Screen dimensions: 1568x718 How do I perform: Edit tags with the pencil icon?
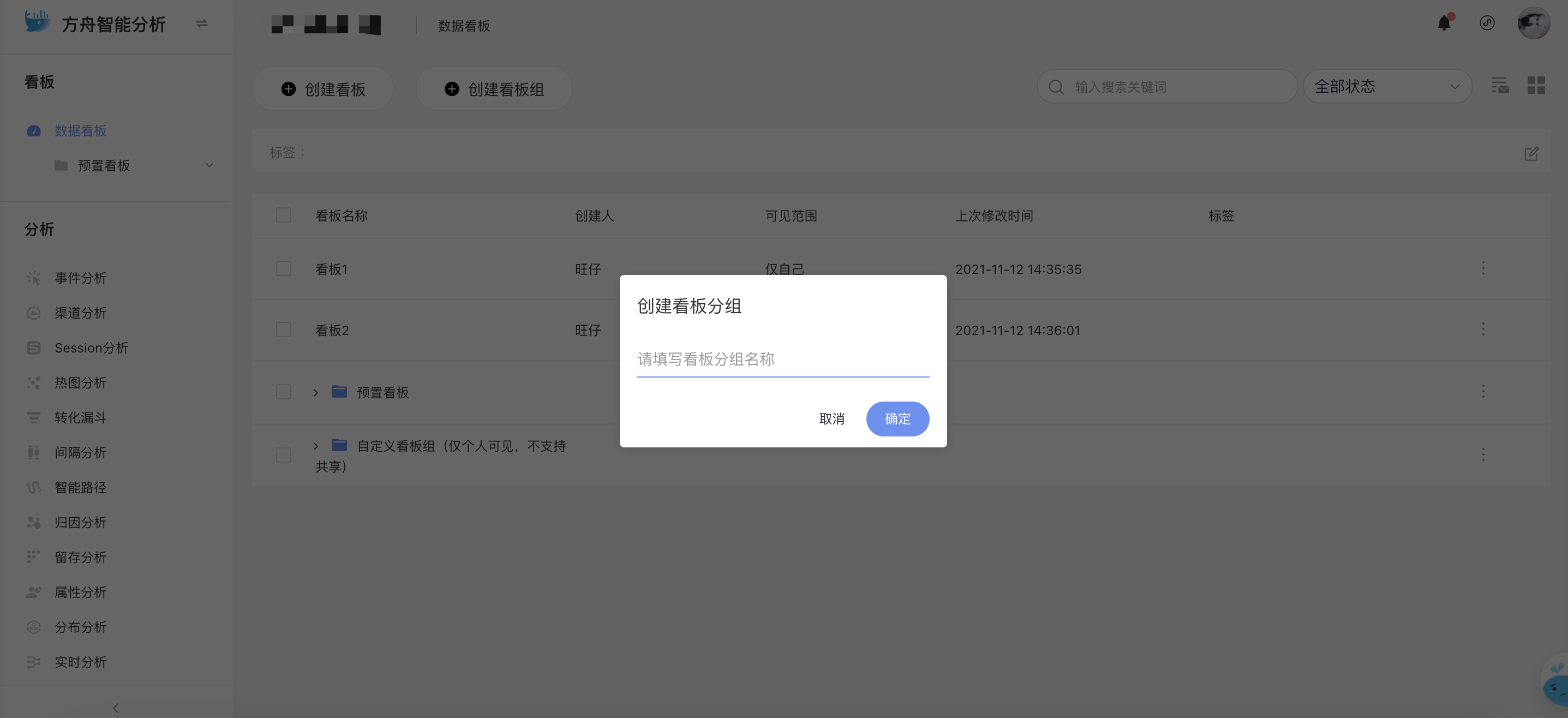1531,153
